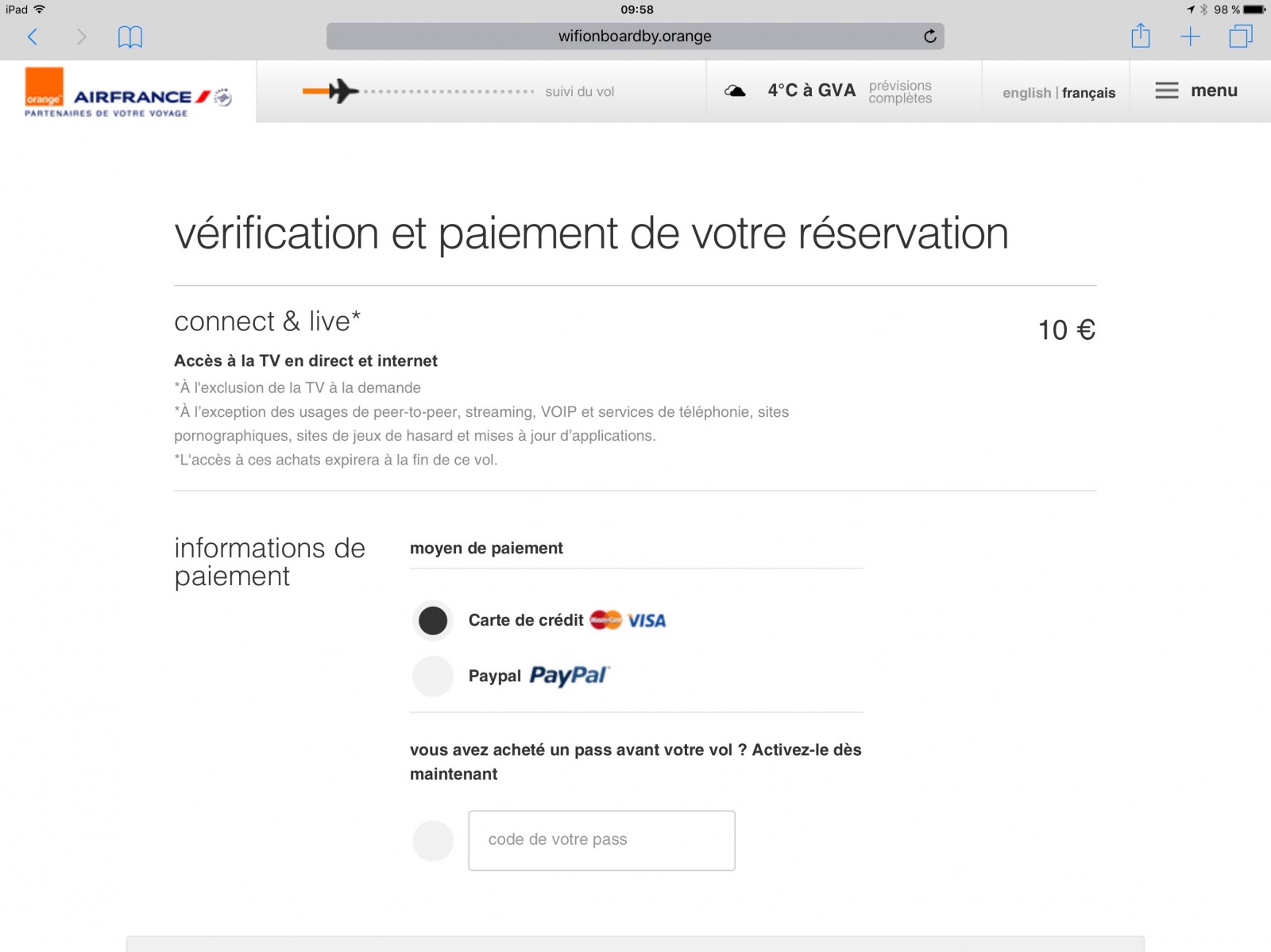Show all open tabs icon
The height and width of the screenshot is (952, 1271).
coord(1240,37)
